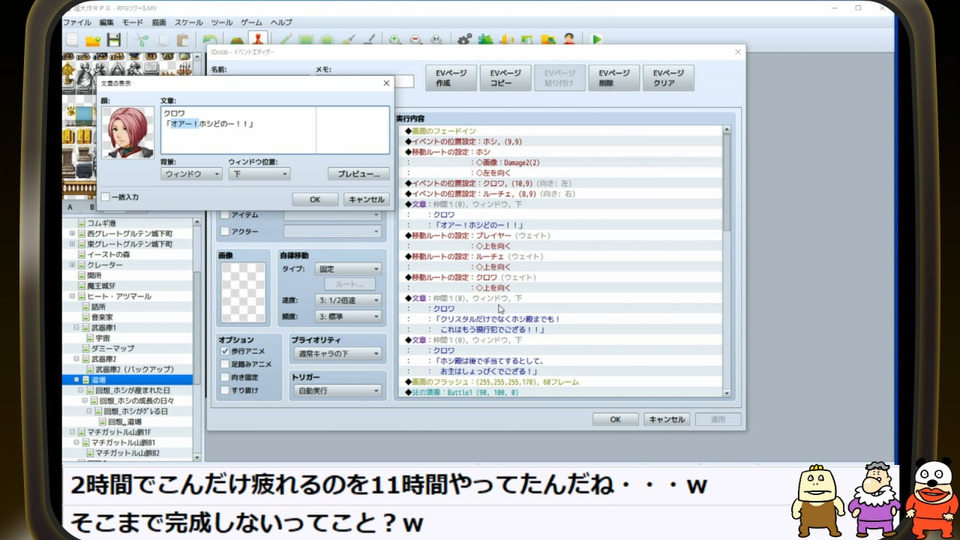Click the Zoom In magnifier icon
Screen dimensions: 960x540
(395, 40)
